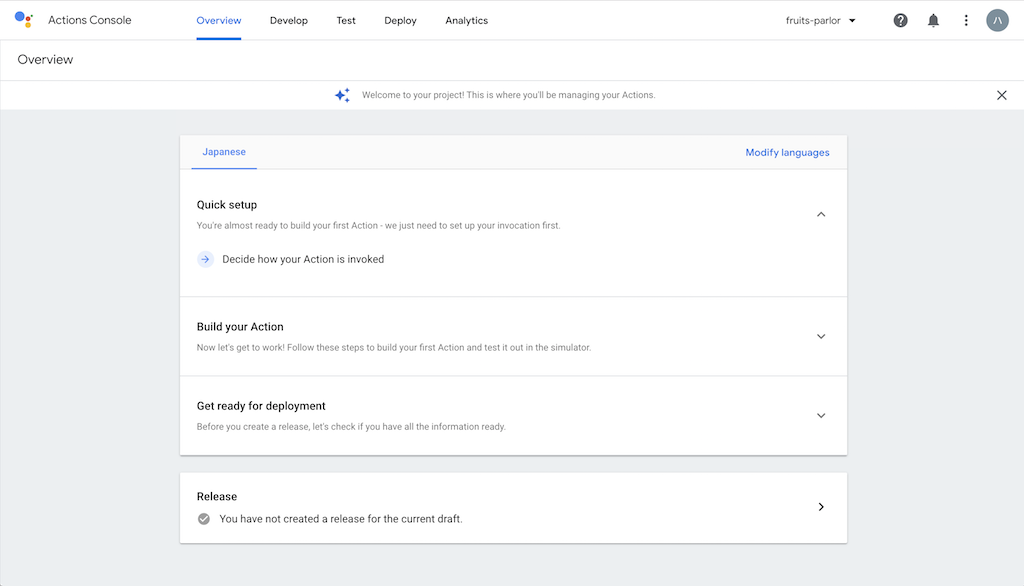Click the Build your Action heading
The width and height of the screenshot is (1024, 586).
pyautogui.click(x=240, y=327)
